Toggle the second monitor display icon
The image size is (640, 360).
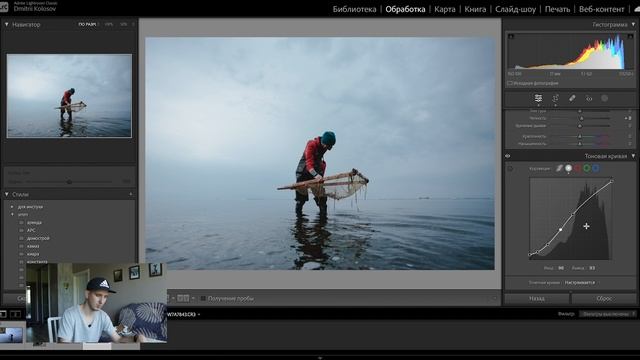point(16,314)
